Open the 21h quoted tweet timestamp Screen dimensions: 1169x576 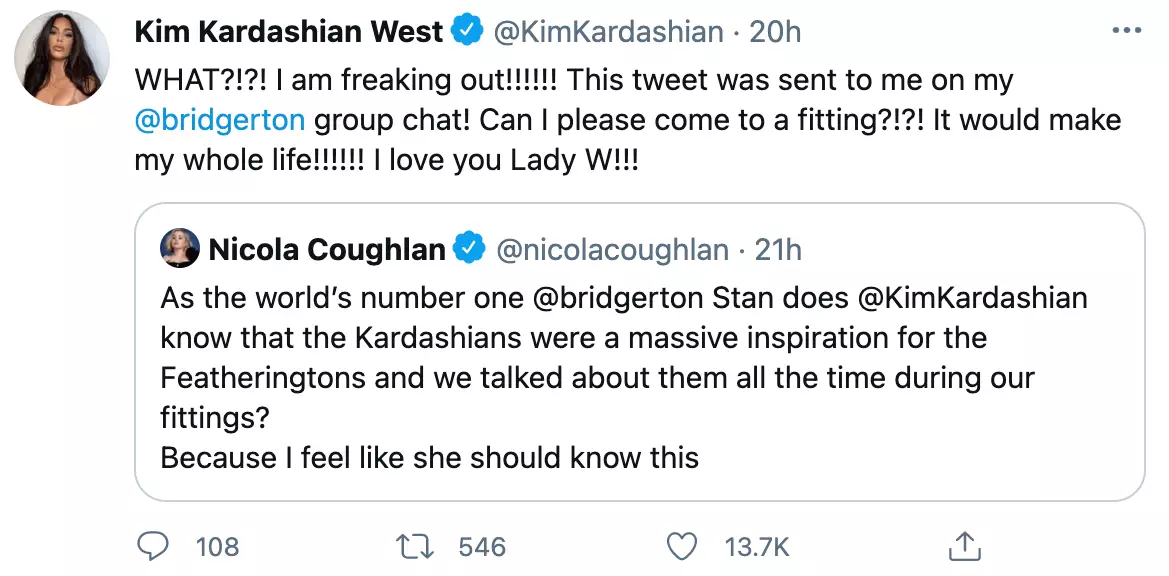779,249
